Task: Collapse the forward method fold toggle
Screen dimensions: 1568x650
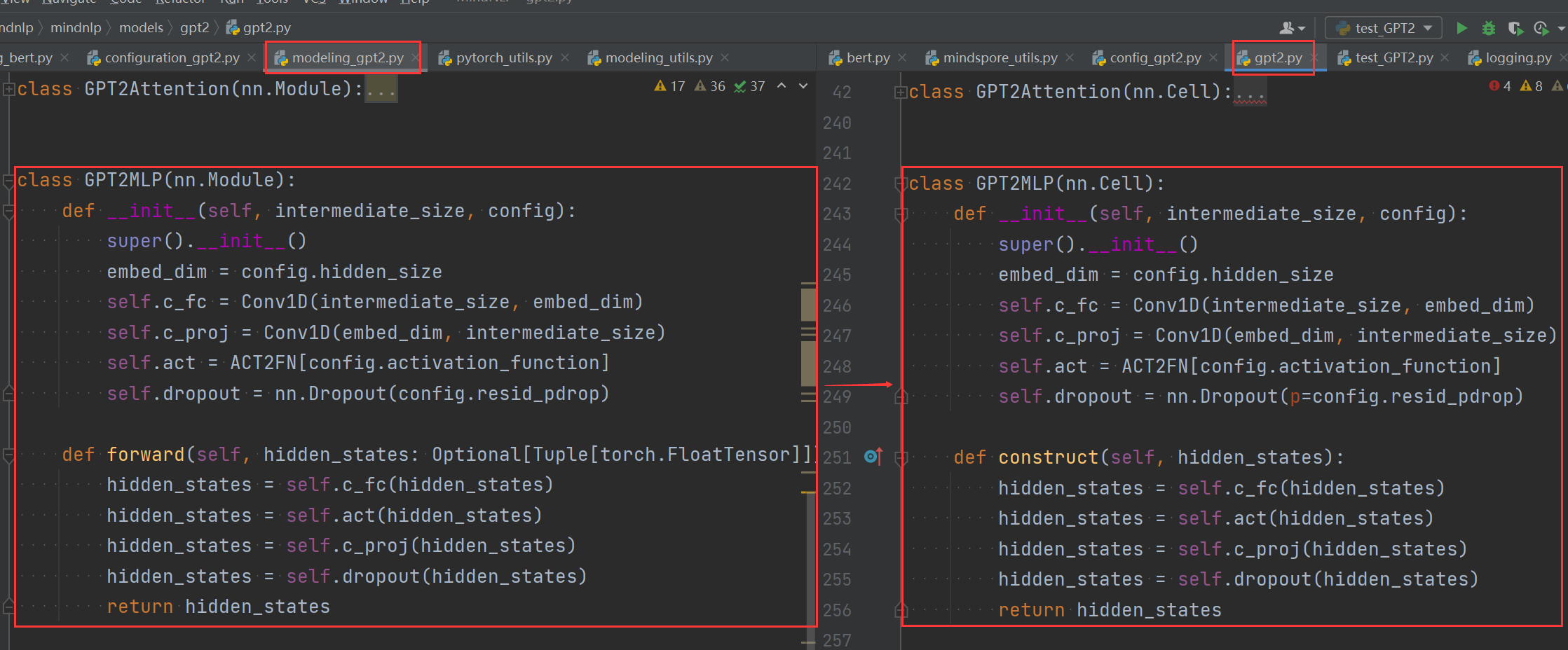Action: click(x=8, y=455)
